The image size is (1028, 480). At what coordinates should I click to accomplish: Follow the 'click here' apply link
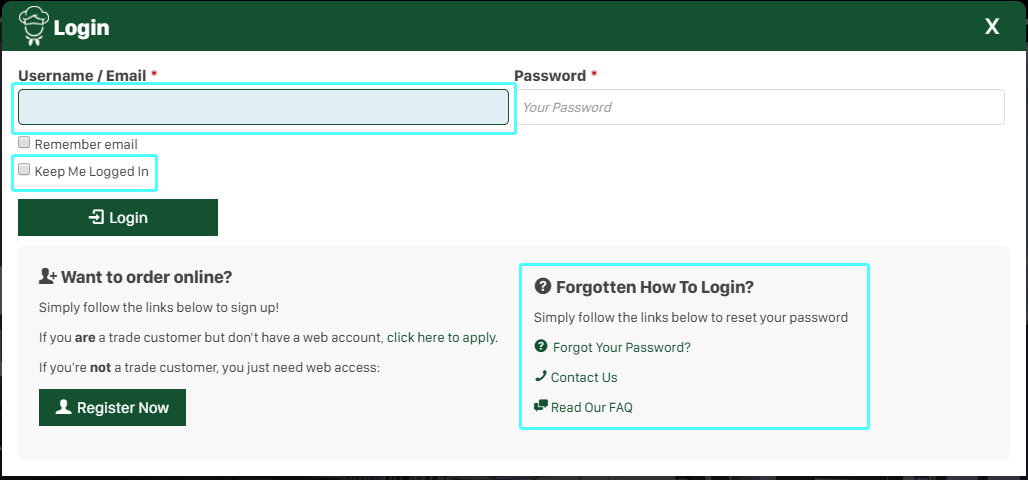[416, 338]
